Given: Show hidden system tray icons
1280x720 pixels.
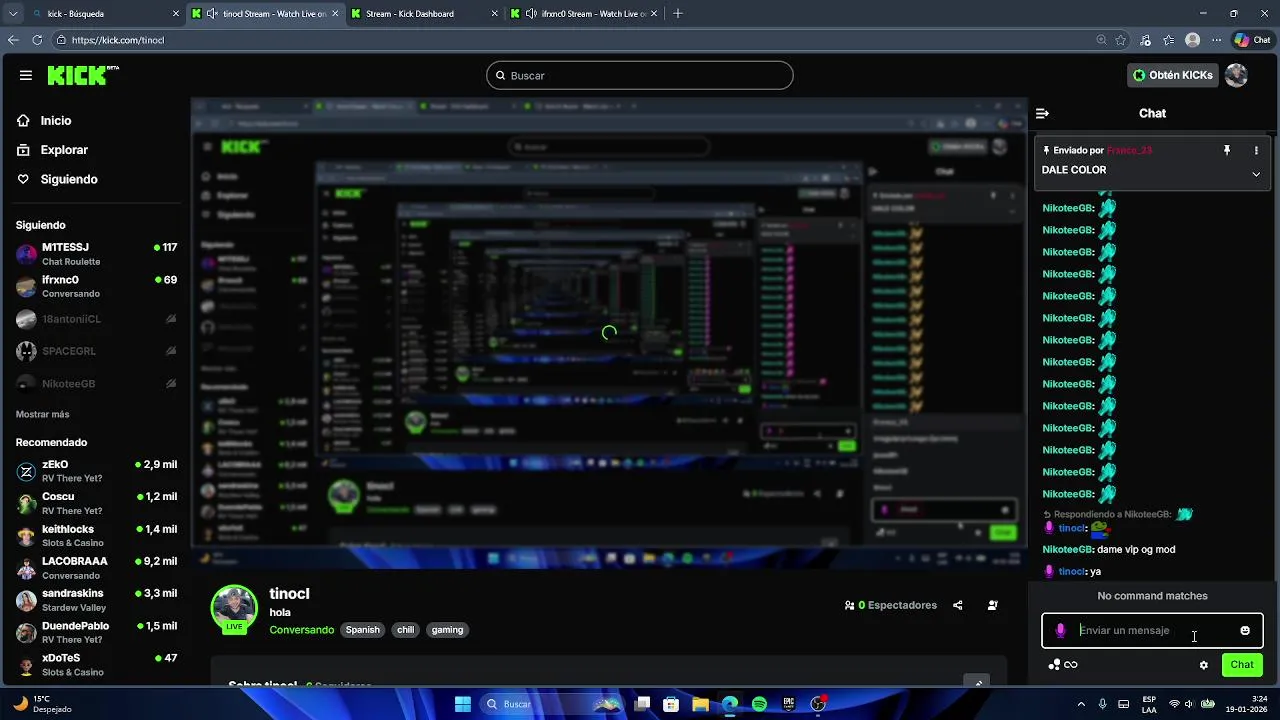Looking at the screenshot, I should (x=1081, y=704).
